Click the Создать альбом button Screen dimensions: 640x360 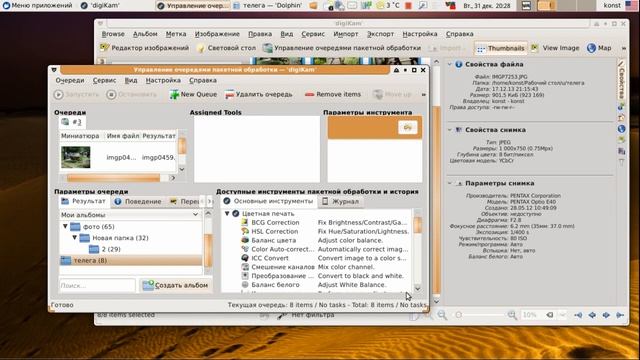click(x=176, y=285)
